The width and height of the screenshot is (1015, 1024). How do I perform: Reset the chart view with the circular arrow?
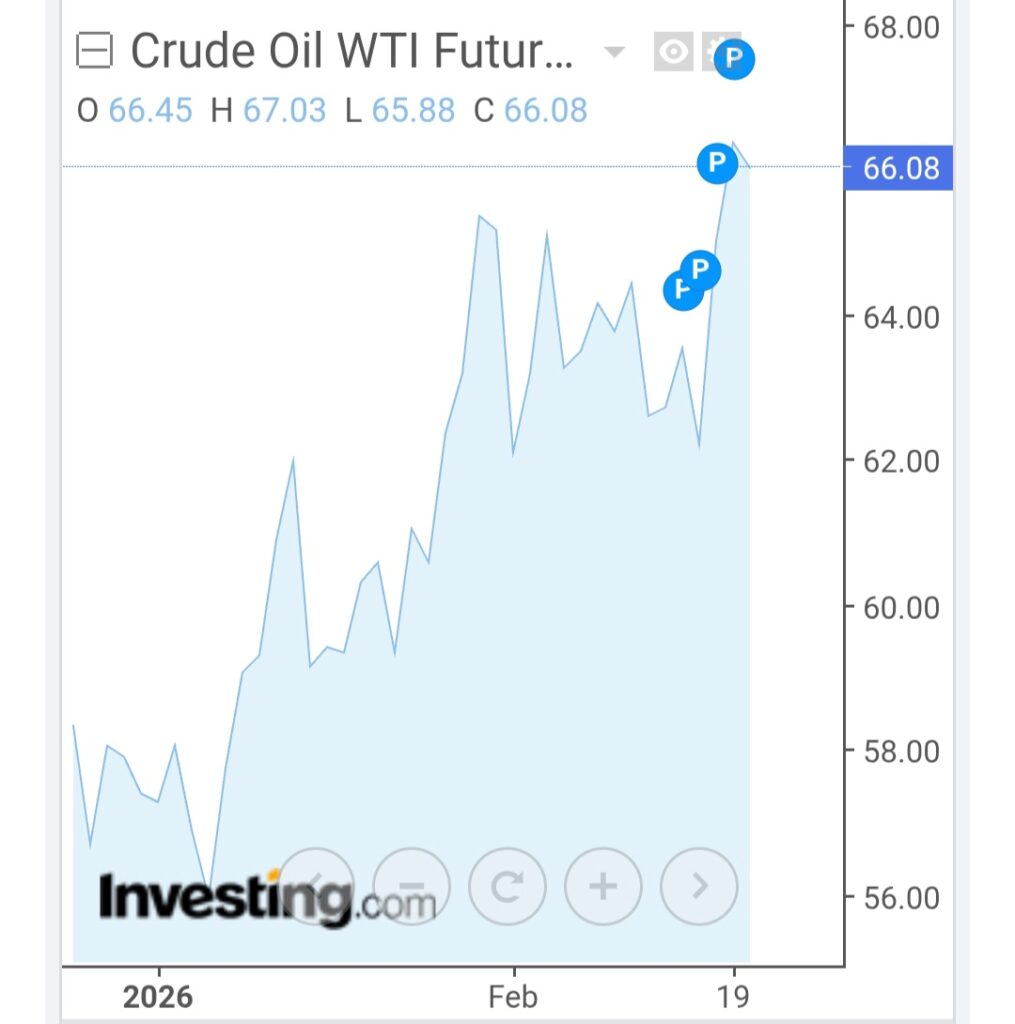coord(507,886)
